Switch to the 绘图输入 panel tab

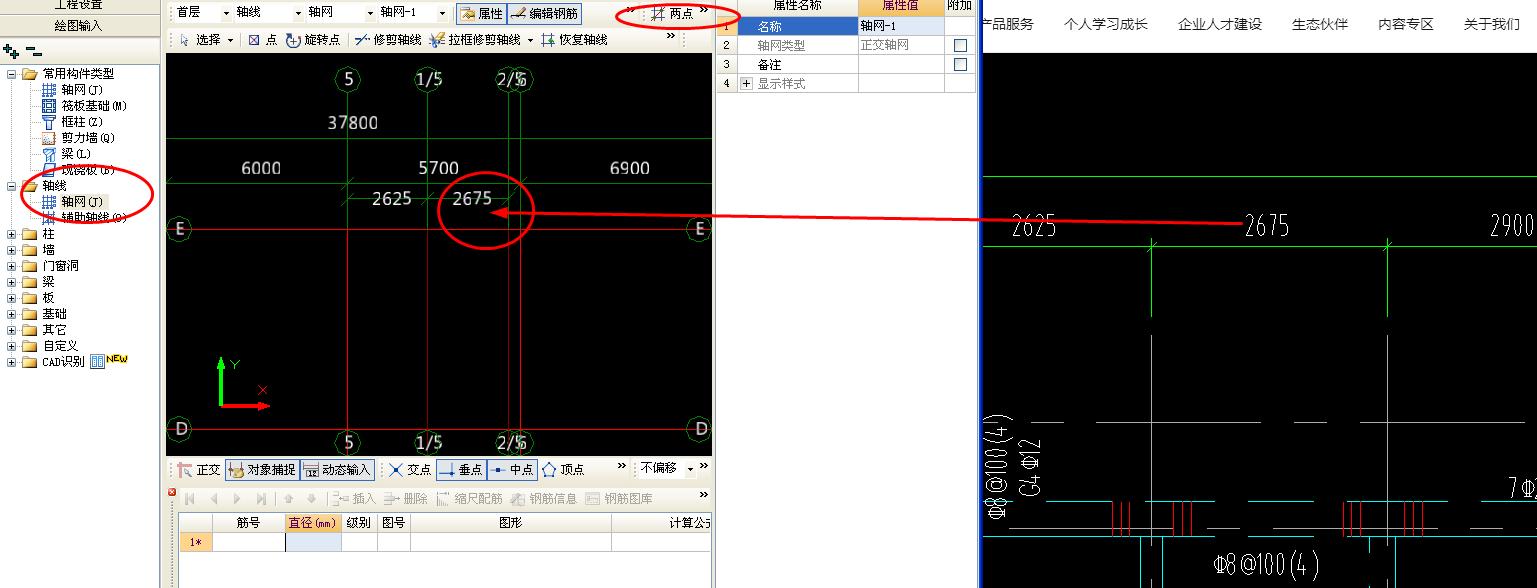(x=78, y=26)
